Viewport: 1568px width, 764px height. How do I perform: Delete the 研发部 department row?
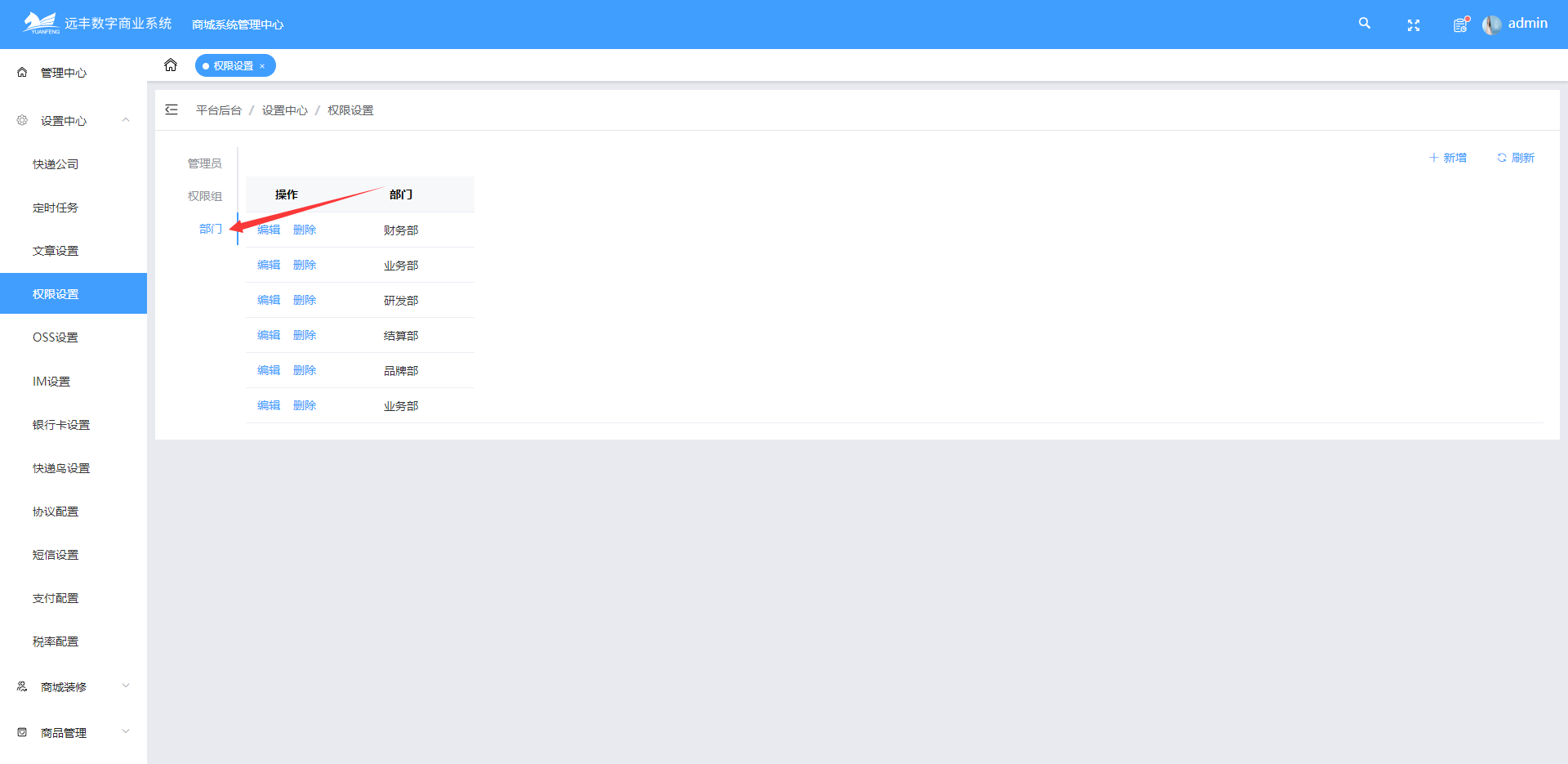tap(305, 300)
